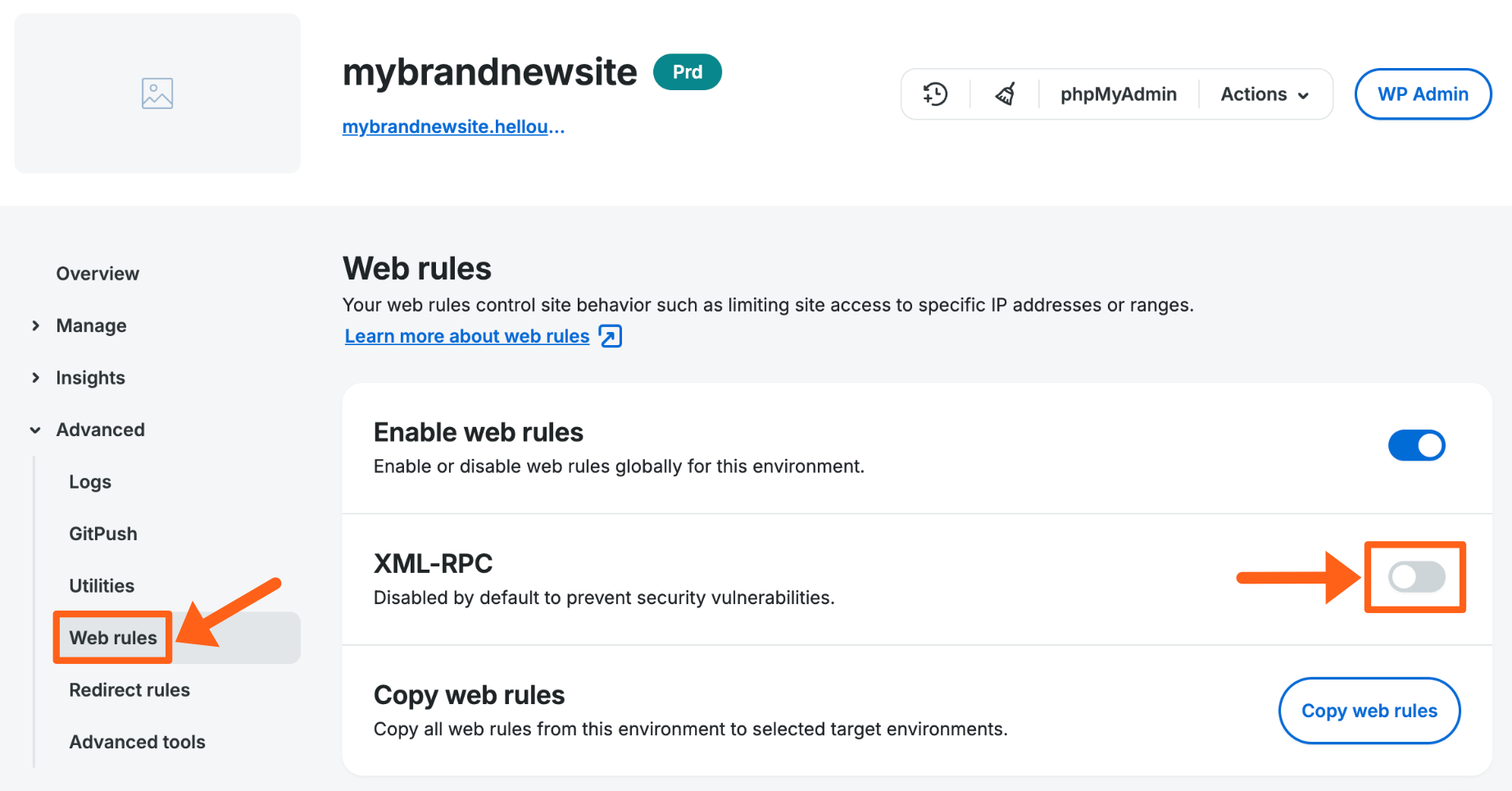Screen dimensions: 1512x791
Task: Select Redirect rules in the sidebar
Action: pos(129,689)
